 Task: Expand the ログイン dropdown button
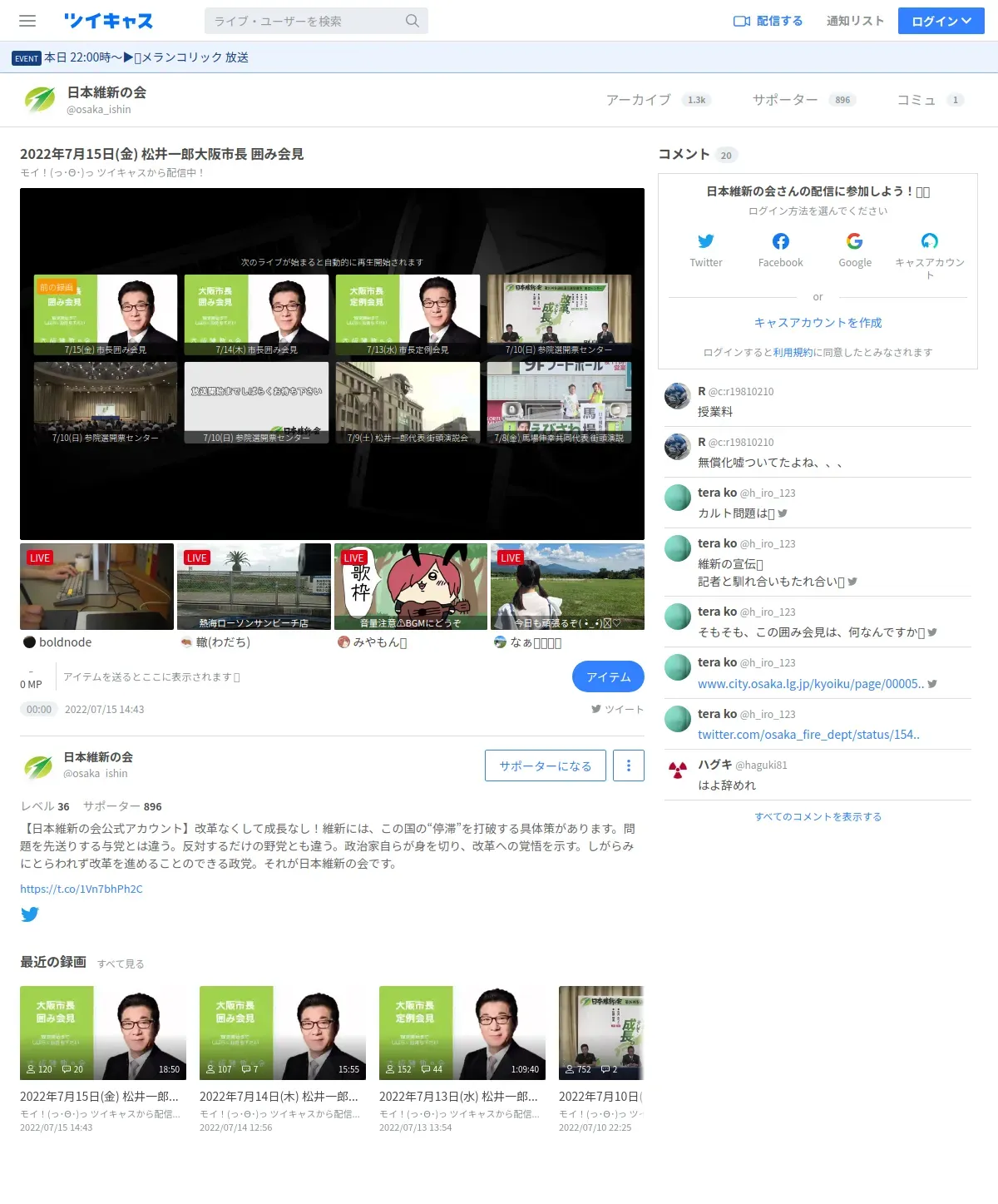(941, 21)
